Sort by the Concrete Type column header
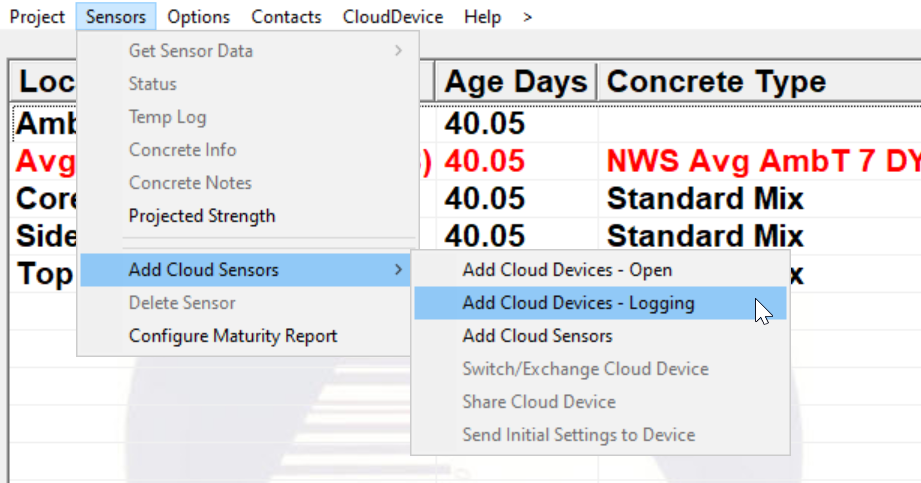 point(716,82)
